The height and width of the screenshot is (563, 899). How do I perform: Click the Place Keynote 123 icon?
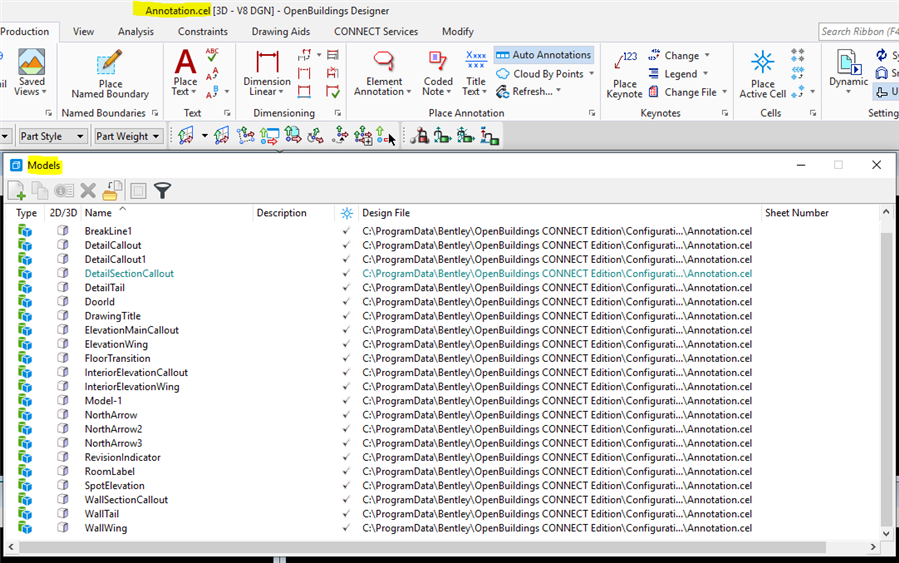point(625,62)
